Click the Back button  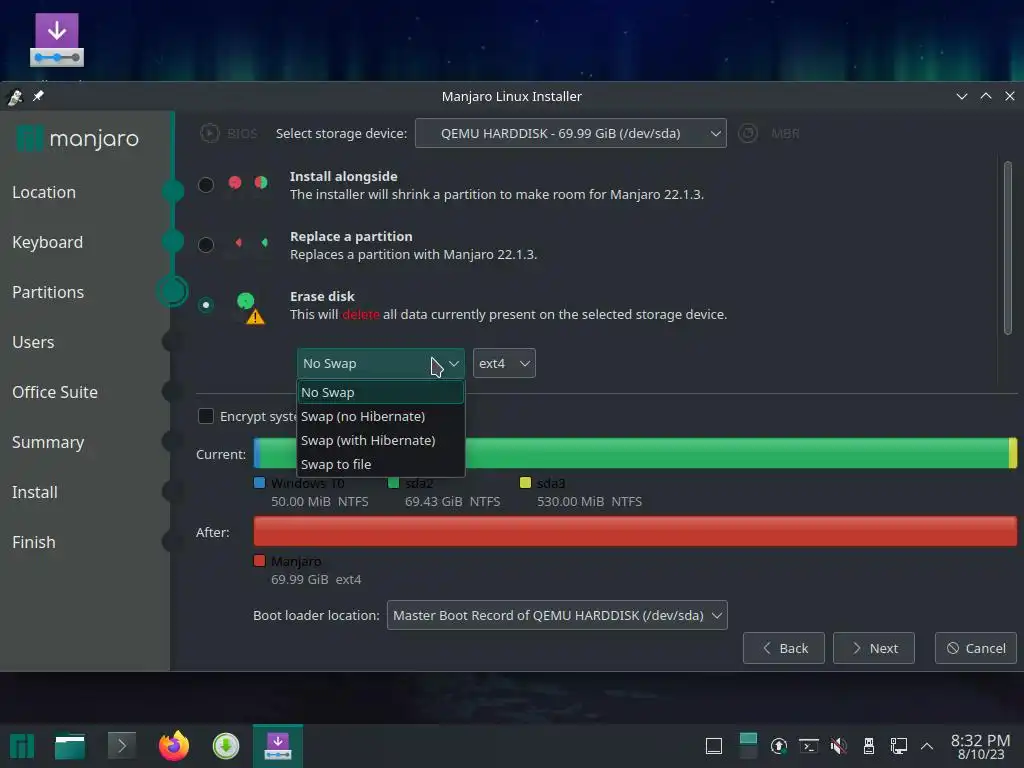[784, 648]
